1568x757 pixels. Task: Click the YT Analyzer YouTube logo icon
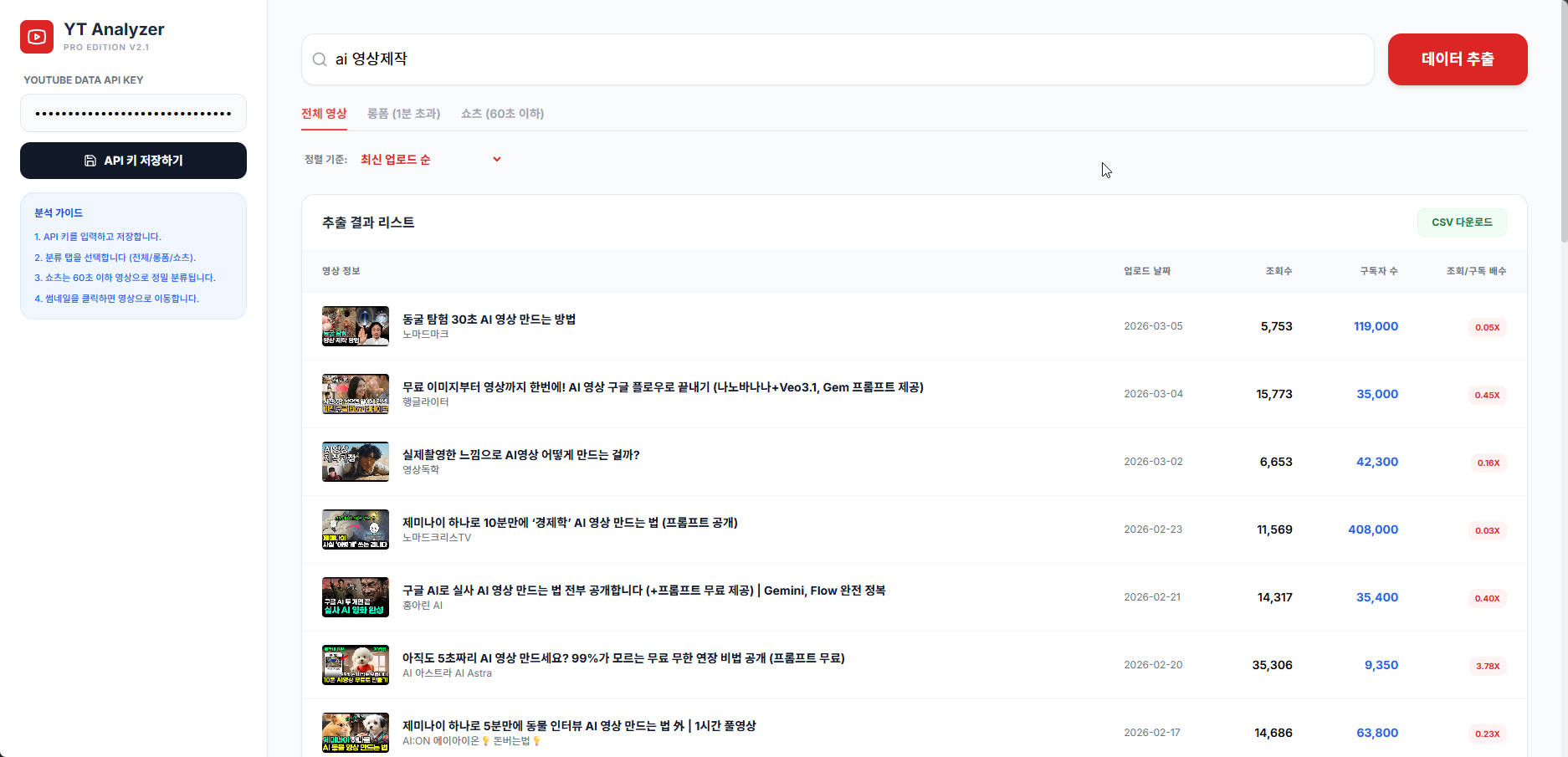pos(37,36)
